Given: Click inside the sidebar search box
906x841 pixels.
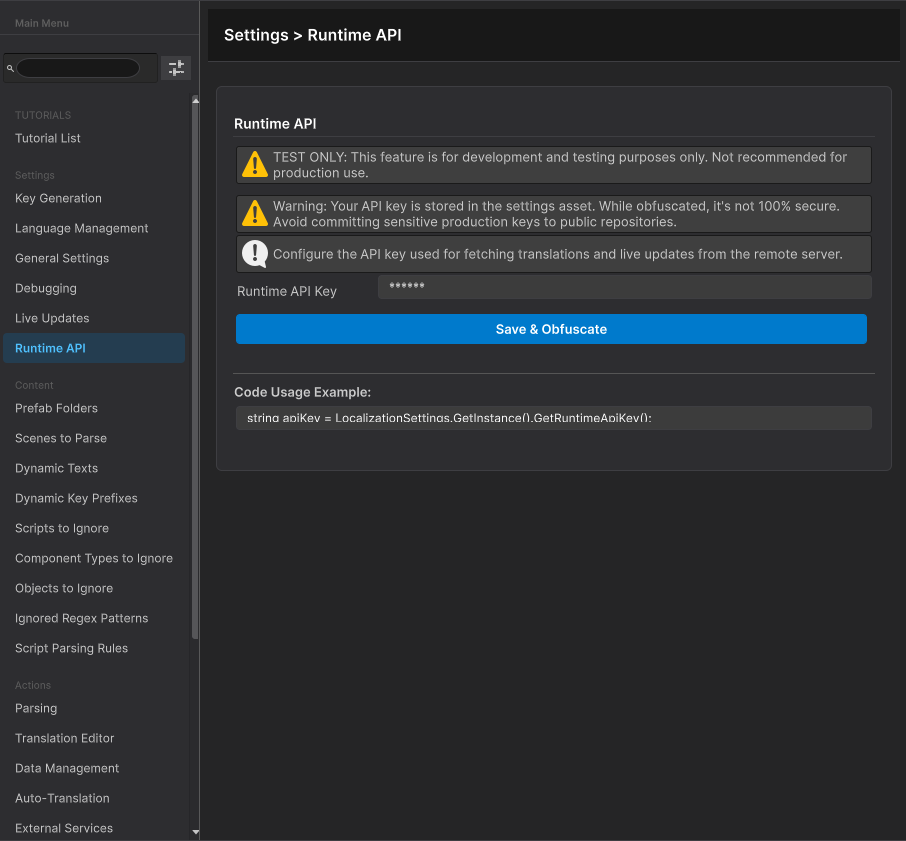Looking at the screenshot, I should coord(80,67).
